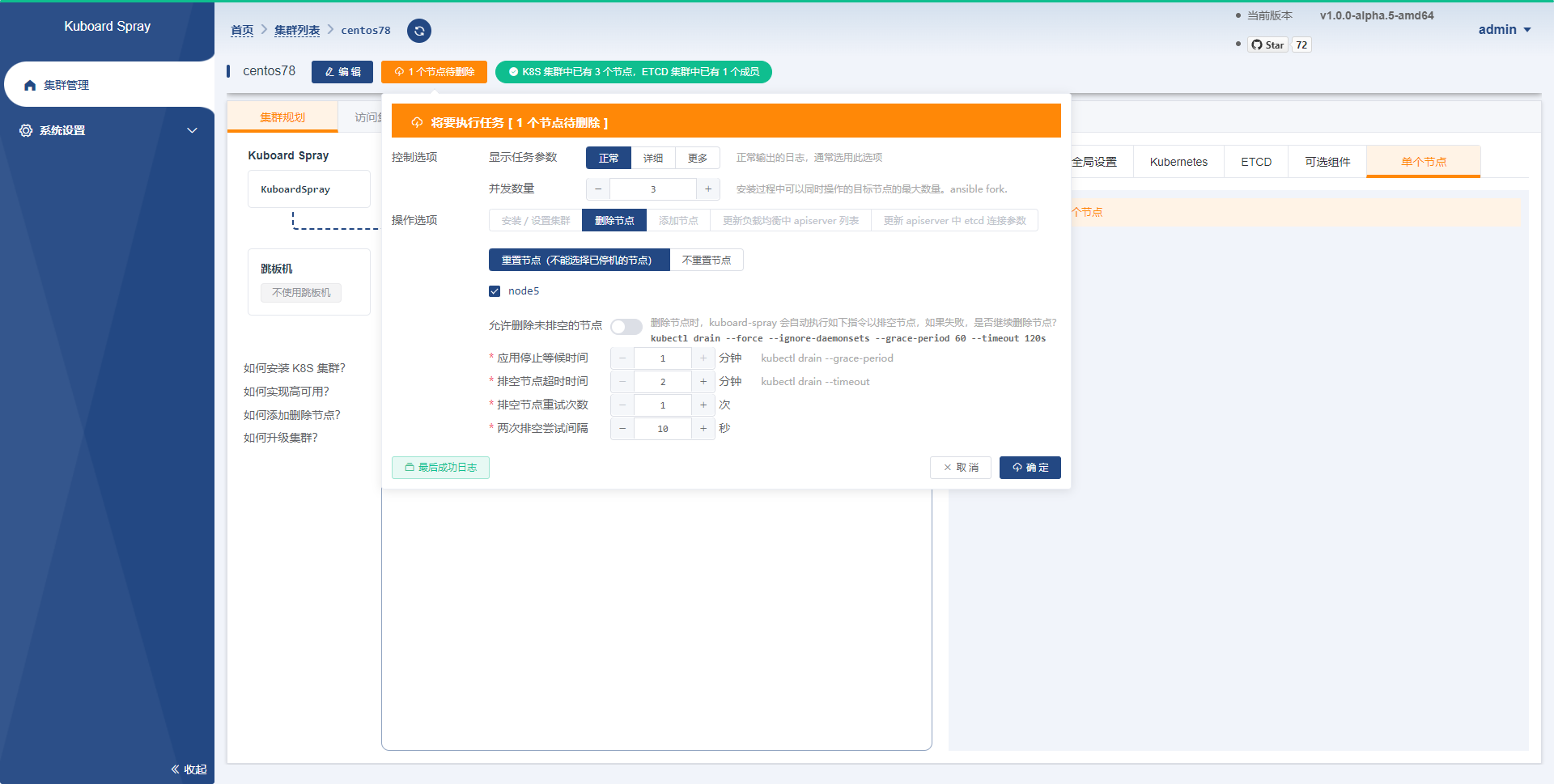Click the version text v1.0.0-alpha.5-amd64
This screenshot has height=784, width=1554.
(x=1377, y=15)
